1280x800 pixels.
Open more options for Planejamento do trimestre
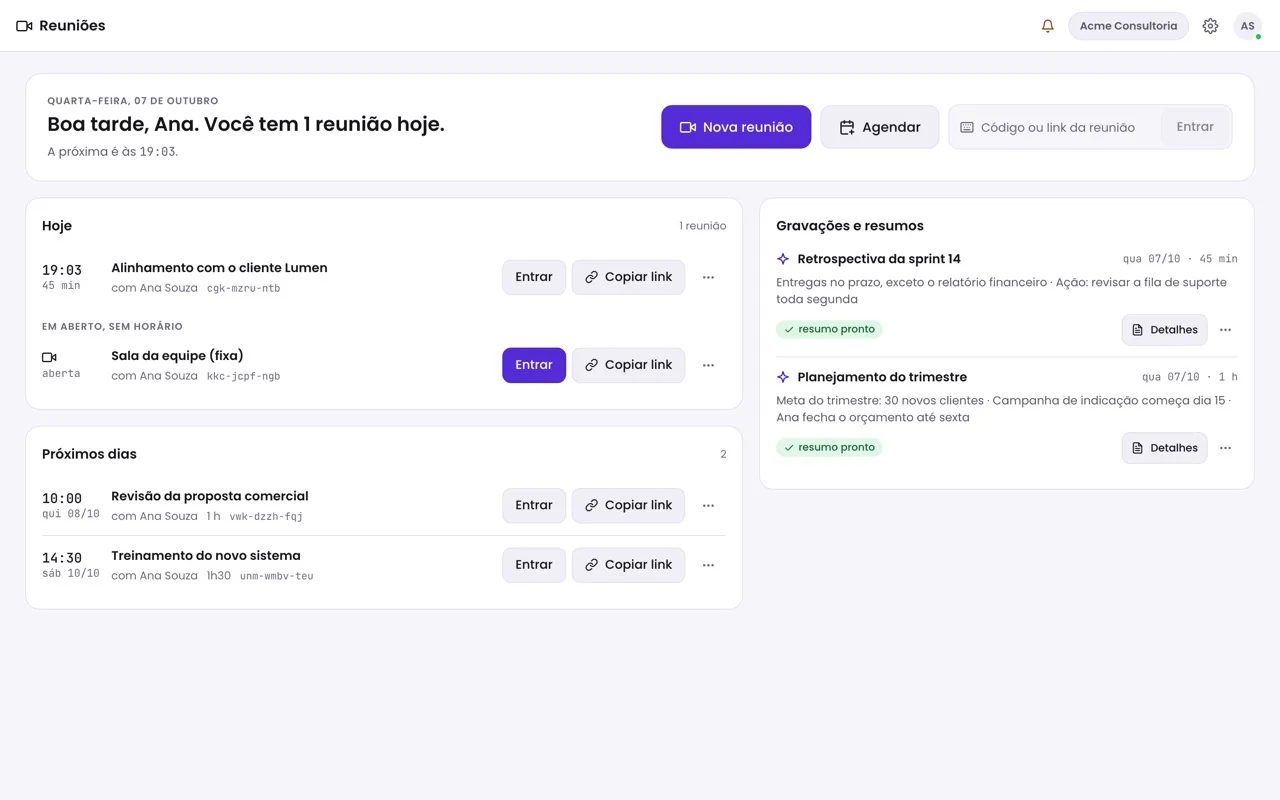pos(1225,448)
